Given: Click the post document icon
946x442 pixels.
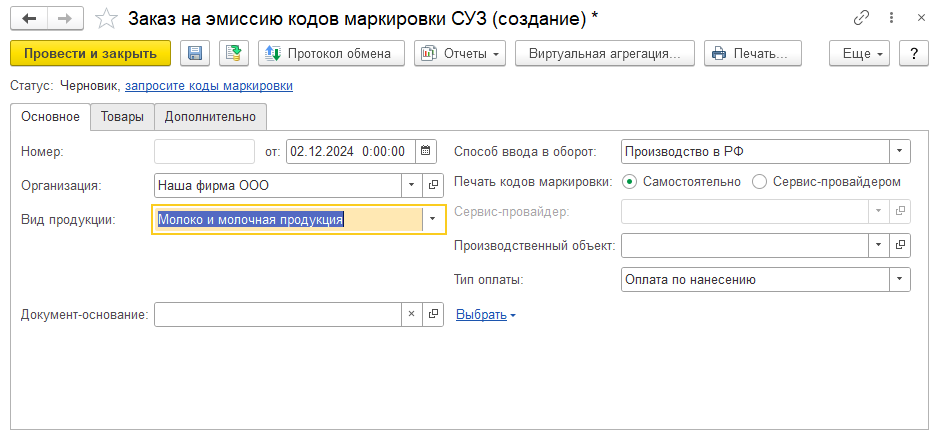Looking at the screenshot, I should pyautogui.click(x=234, y=54).
